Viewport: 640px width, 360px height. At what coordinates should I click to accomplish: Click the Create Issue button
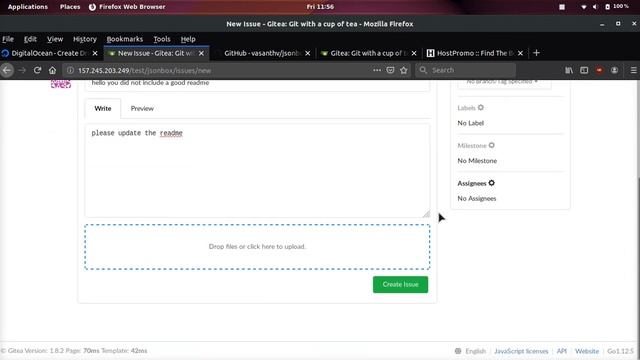tap(400, 284)
